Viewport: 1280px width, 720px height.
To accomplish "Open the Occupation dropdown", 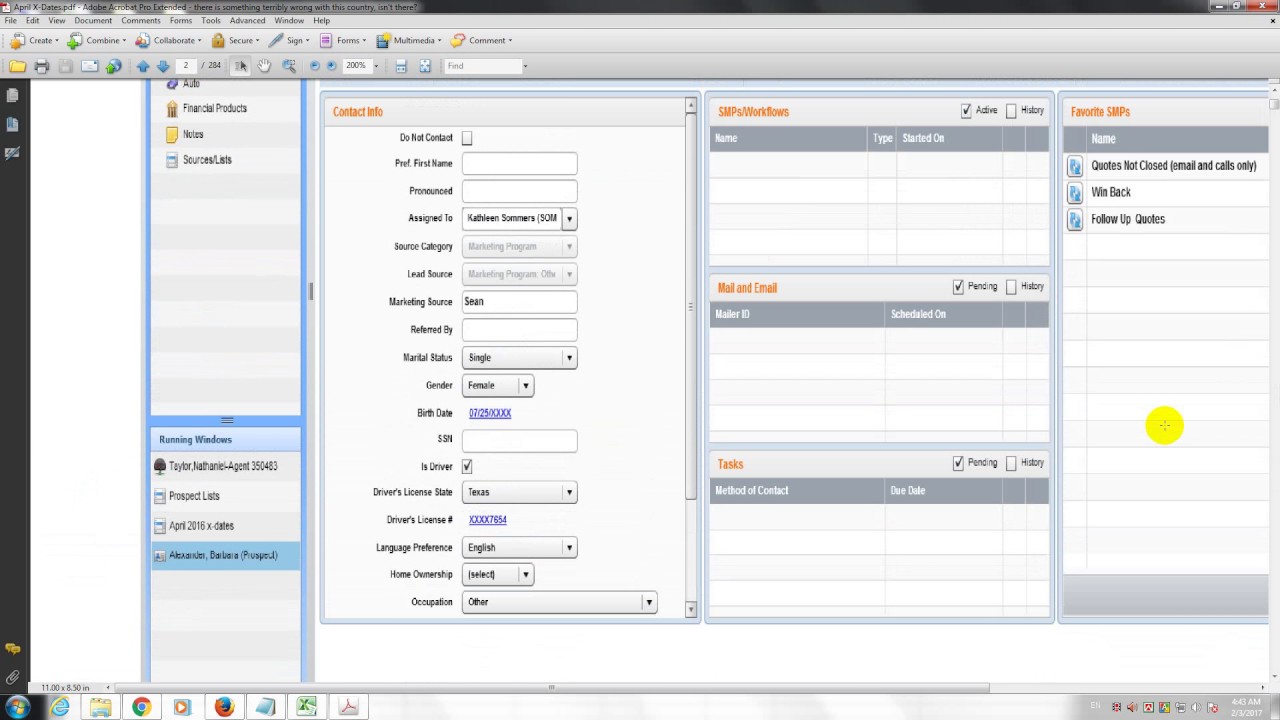I will pos(649,602).
